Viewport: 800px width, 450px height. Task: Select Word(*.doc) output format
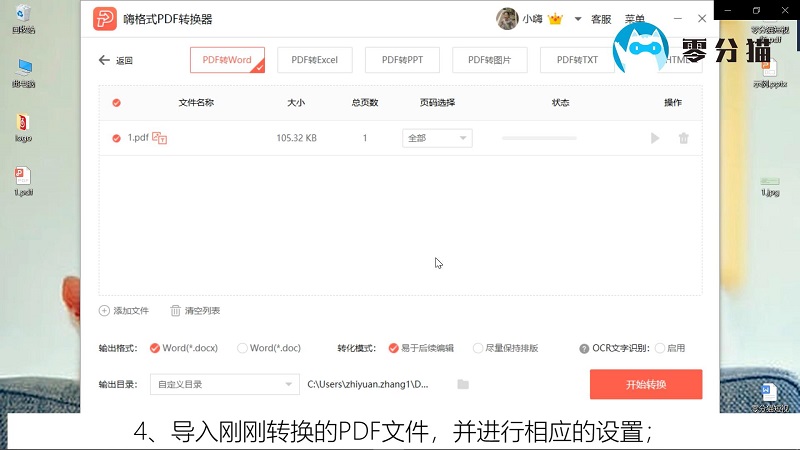coord(269,348)
